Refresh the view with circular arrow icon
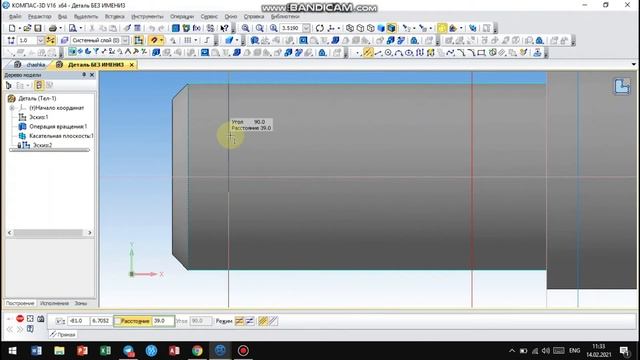Image resolution: width=640 pixels, height=360 pixels. (320, 28)
